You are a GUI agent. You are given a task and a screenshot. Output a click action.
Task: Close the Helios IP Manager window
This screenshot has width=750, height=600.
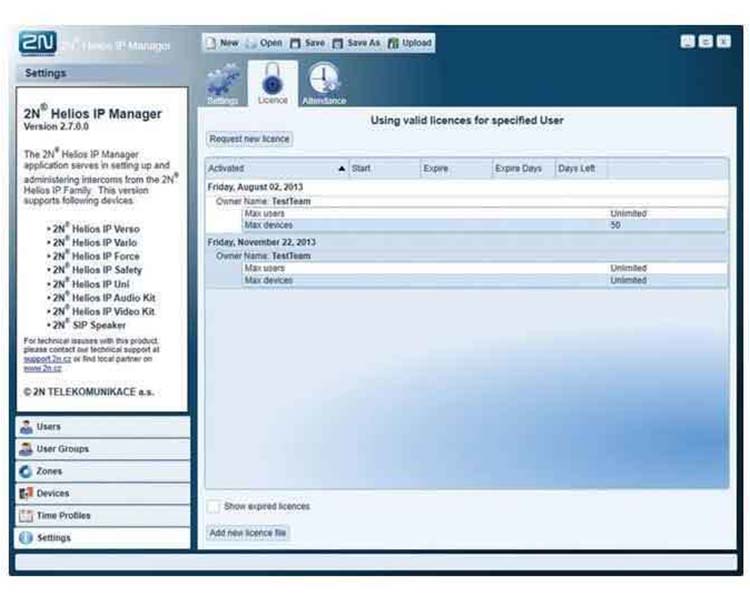click(x=724, y=42)
